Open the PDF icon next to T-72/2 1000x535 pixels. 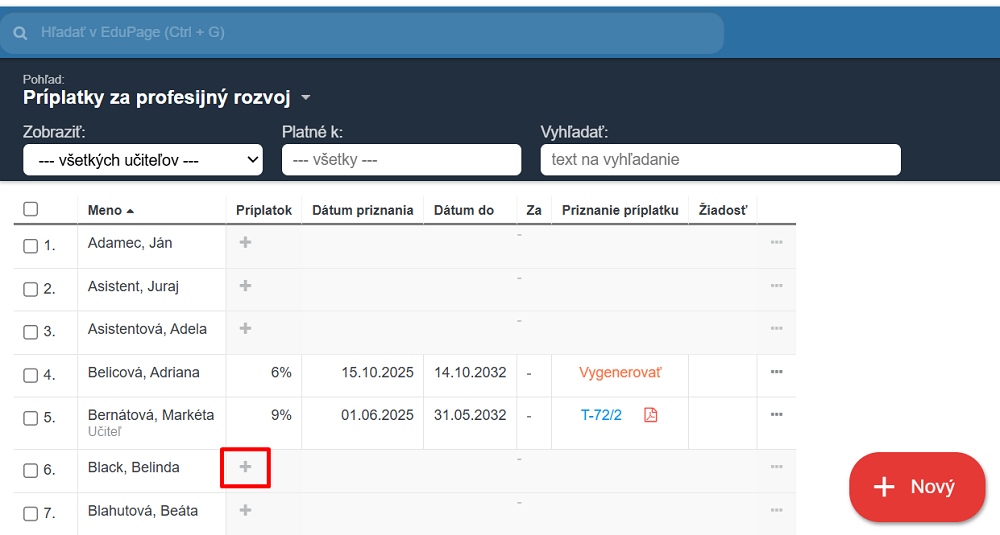coord(651,415)
